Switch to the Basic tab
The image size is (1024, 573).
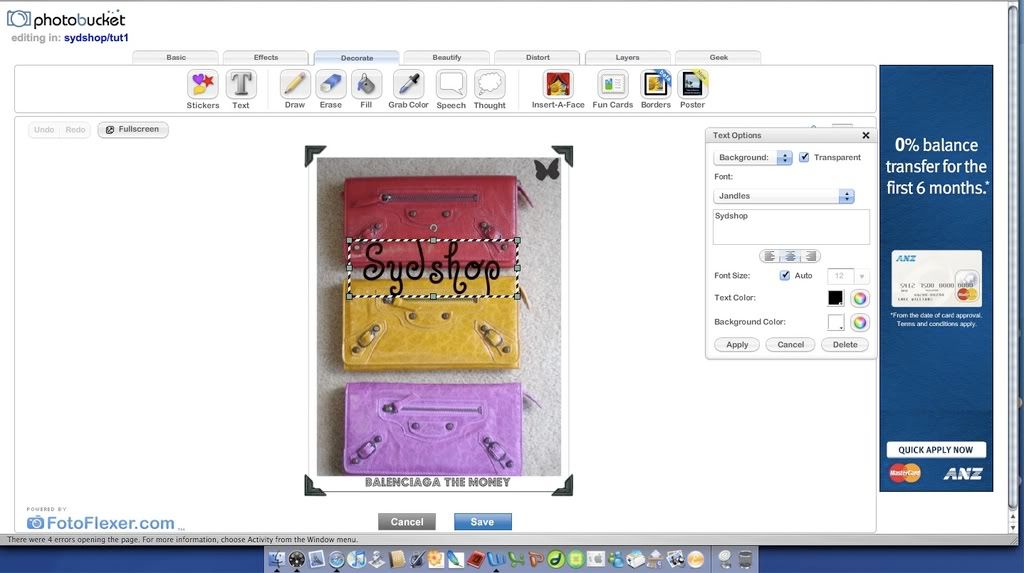tap(176, 57)
